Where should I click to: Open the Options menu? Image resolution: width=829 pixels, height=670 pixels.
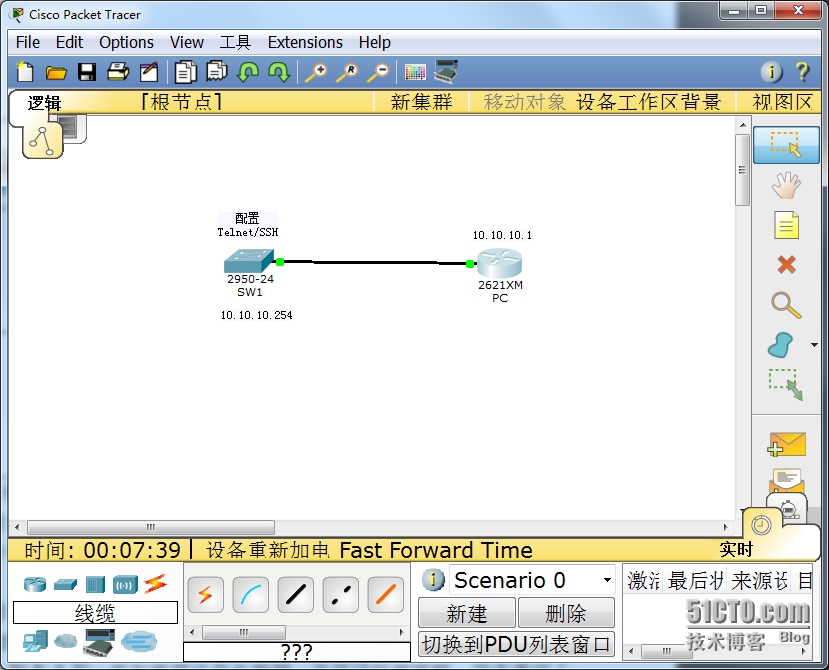pyautogui.click(x=126, y=42)
